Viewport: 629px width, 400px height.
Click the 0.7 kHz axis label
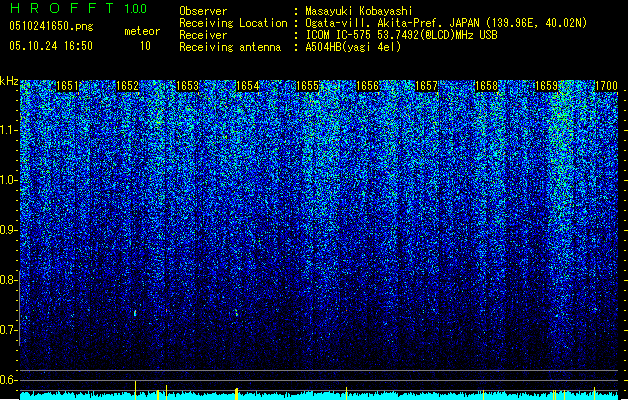tap(9, 330)
